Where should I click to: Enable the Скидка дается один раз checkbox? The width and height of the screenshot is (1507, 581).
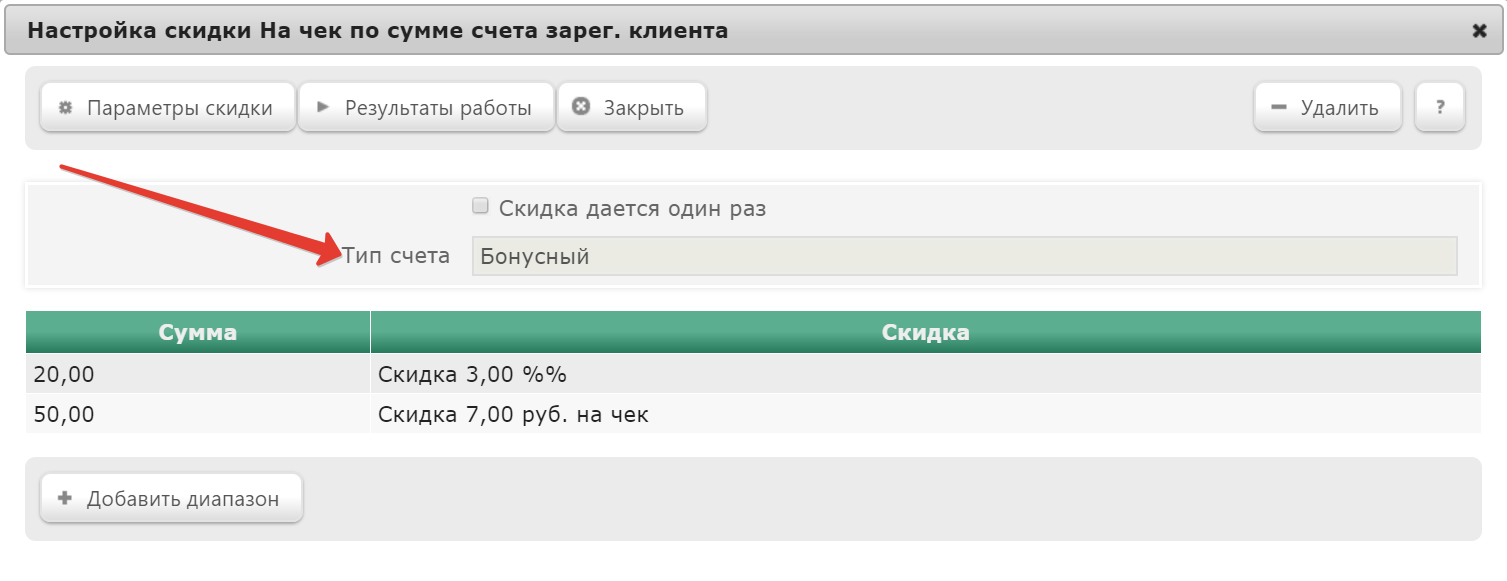click(x=480, y=207)
